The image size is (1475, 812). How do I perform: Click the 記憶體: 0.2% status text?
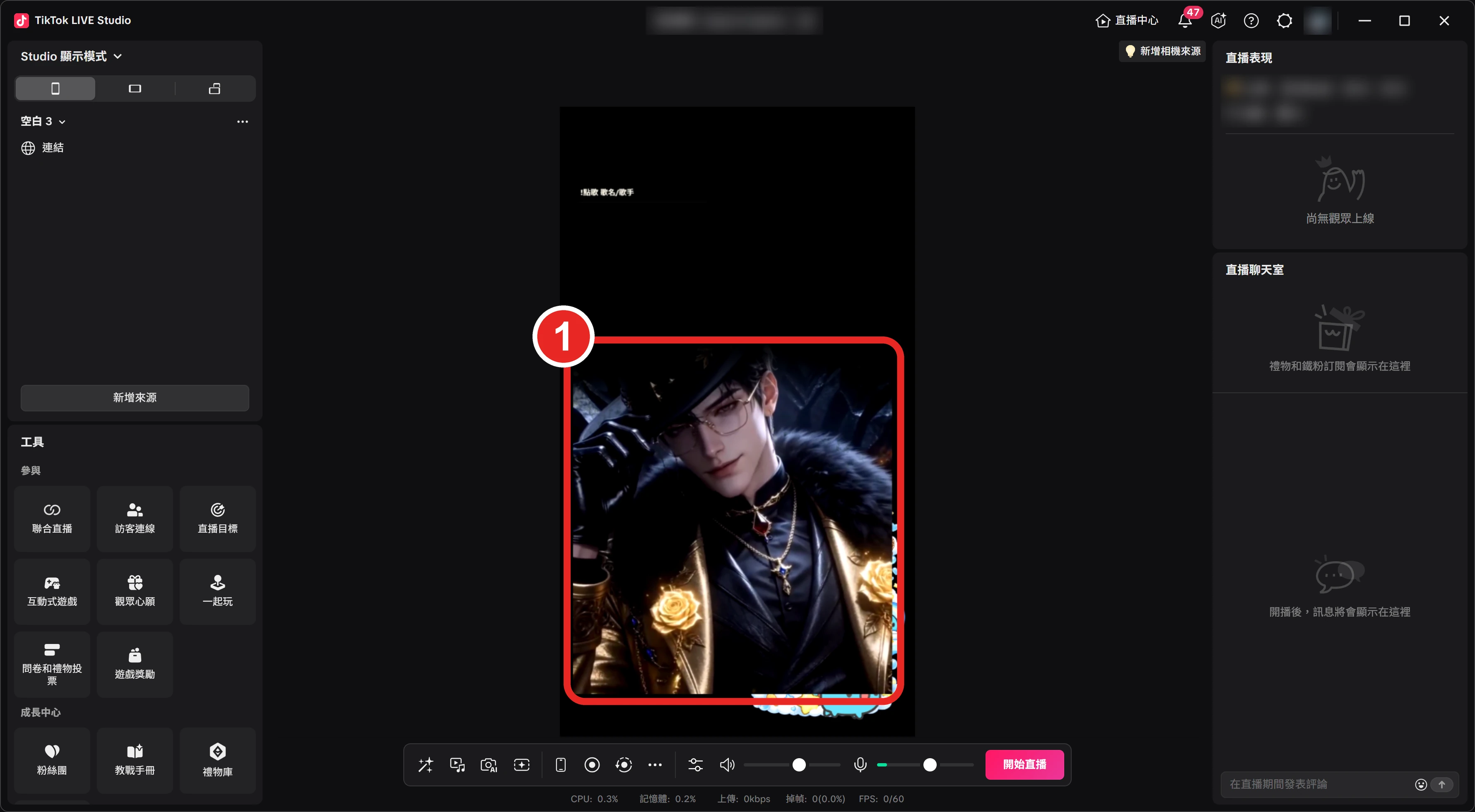668,799
